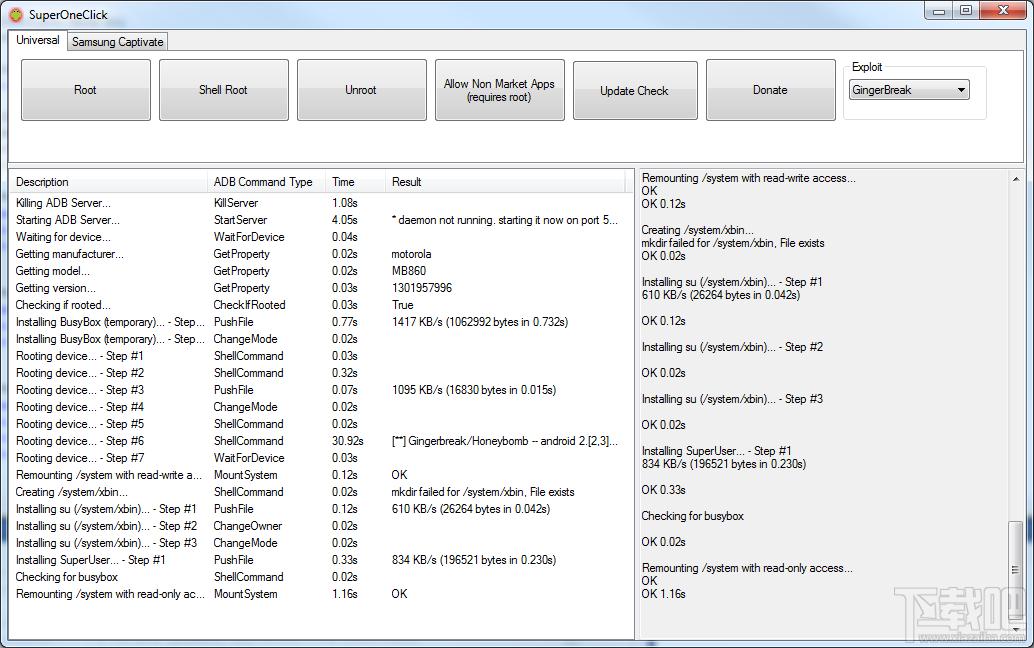Screen dimensions: 1034x648
Task: Click the Unroot button
Action: tap(361, 90)
